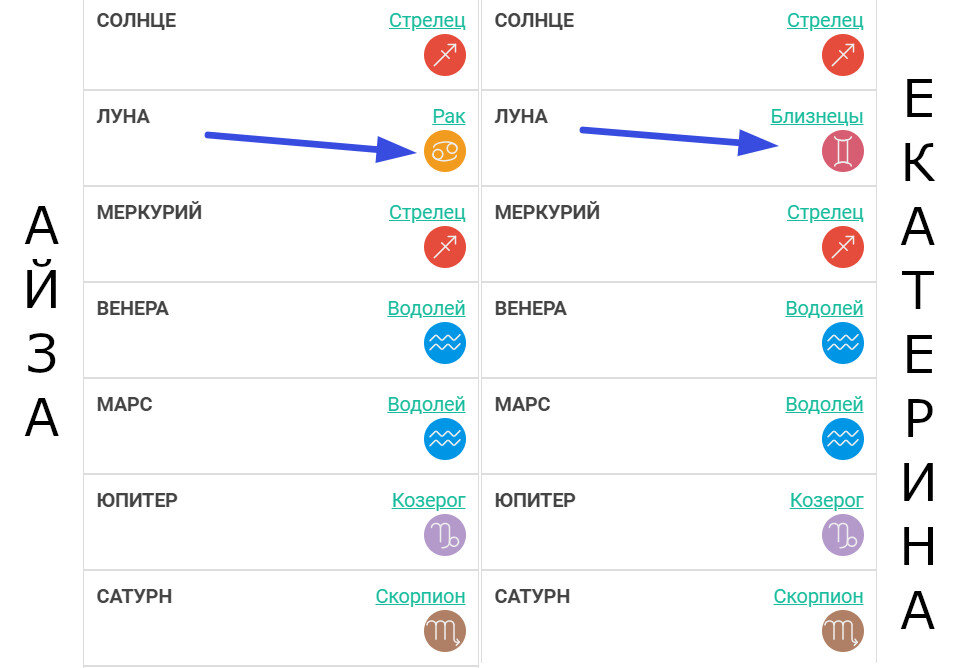The height and width of the screenshot is (668, 960).
Task: Open the Козерог link in left Юпитер row
Action: tap(429, 501)
